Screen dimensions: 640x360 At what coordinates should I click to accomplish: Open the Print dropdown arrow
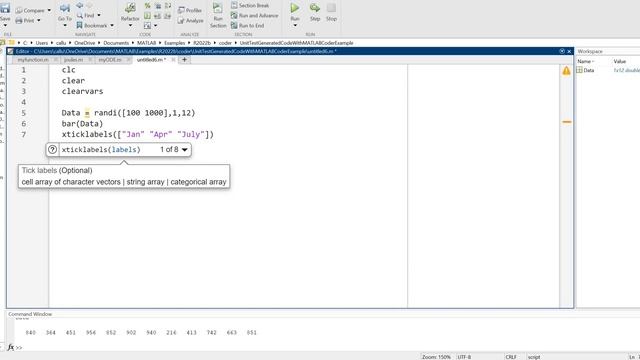[x=39, y=20]
